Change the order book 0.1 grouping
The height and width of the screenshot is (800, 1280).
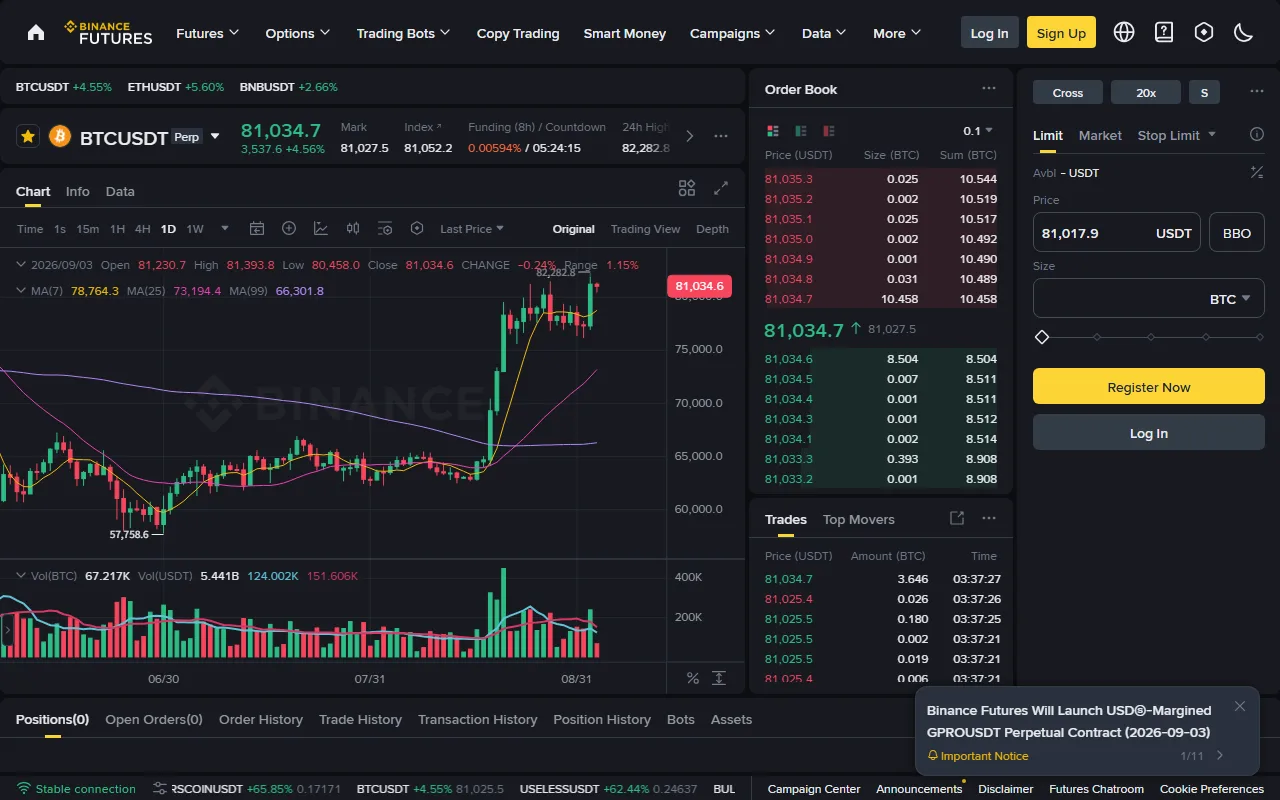coord(978,131)
